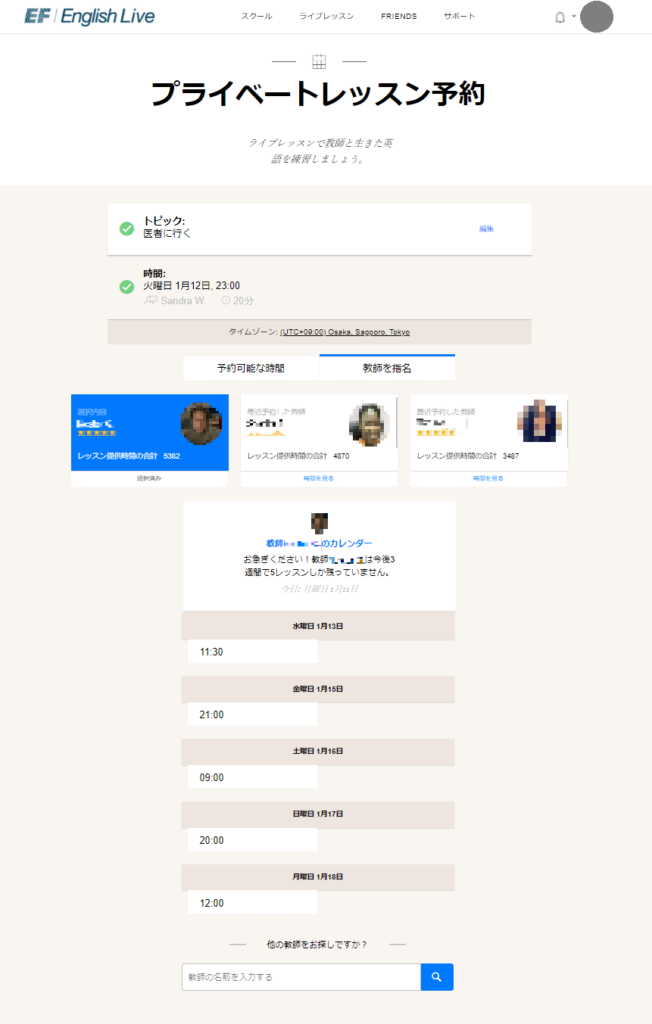Screen dimensions: 652x1024
Task: Select the teacher card with 4870 hours
Action: pos(319,432)
